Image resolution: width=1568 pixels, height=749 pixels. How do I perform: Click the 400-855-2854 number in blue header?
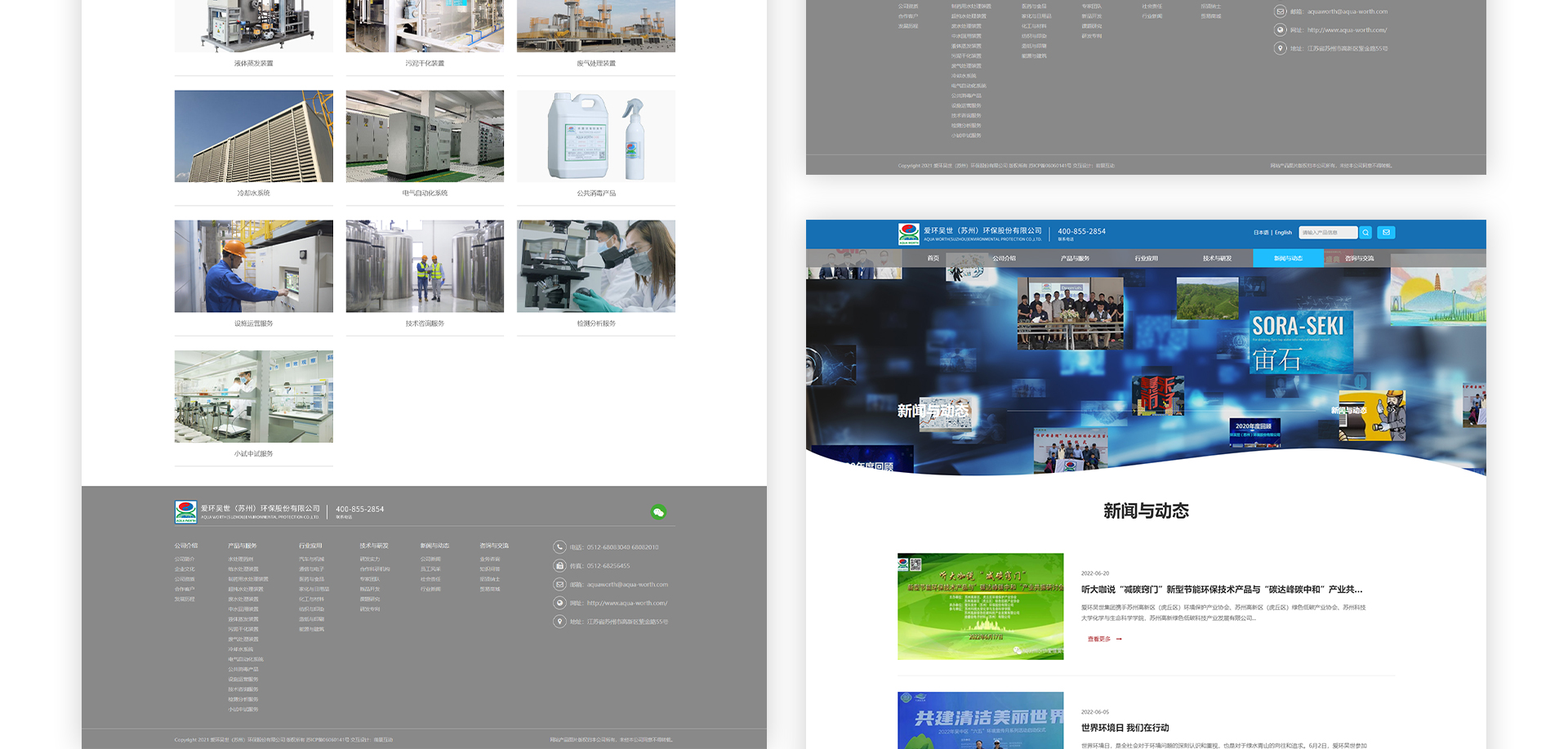click(x=1082, y=232)
